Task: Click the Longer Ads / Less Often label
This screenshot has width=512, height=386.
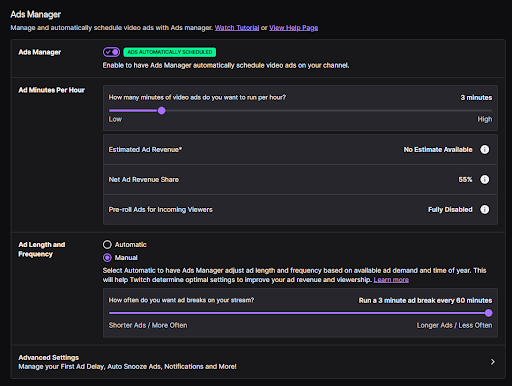Action: click(x=454, y=325)
